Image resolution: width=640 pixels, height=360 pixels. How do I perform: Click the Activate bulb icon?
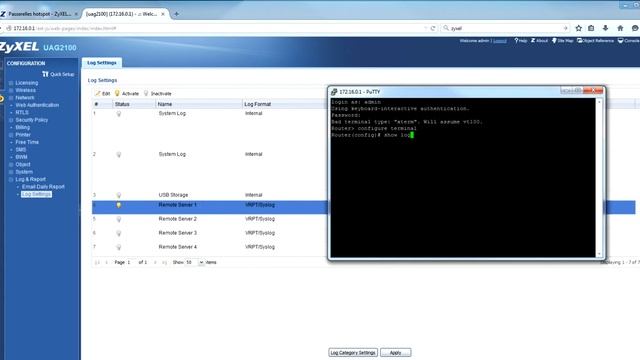tap(117, 93)
